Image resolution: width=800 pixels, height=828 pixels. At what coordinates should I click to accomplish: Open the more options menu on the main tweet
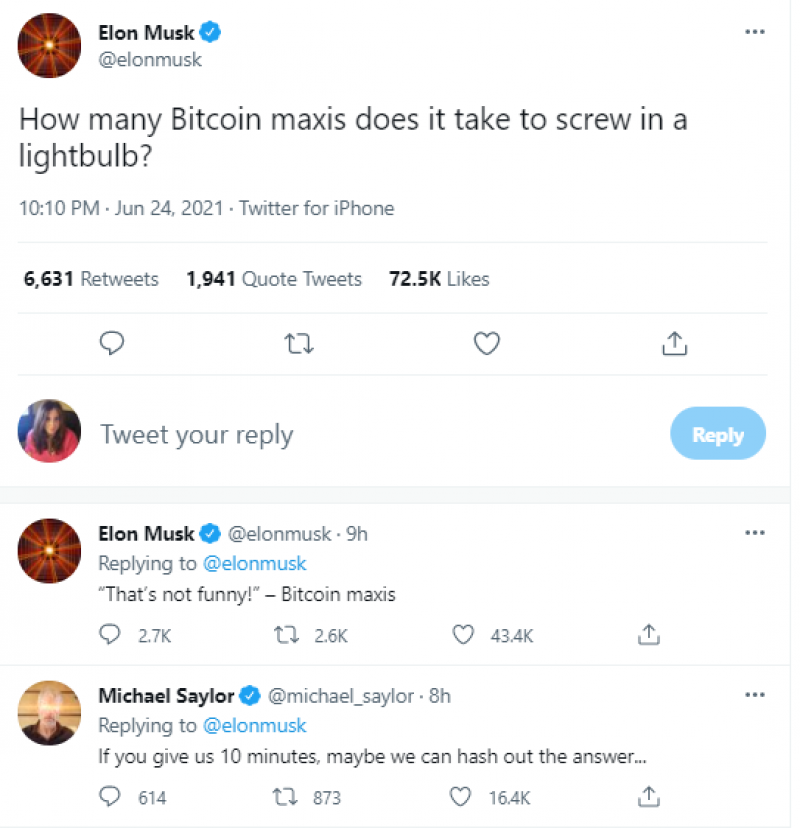[754, 32]
